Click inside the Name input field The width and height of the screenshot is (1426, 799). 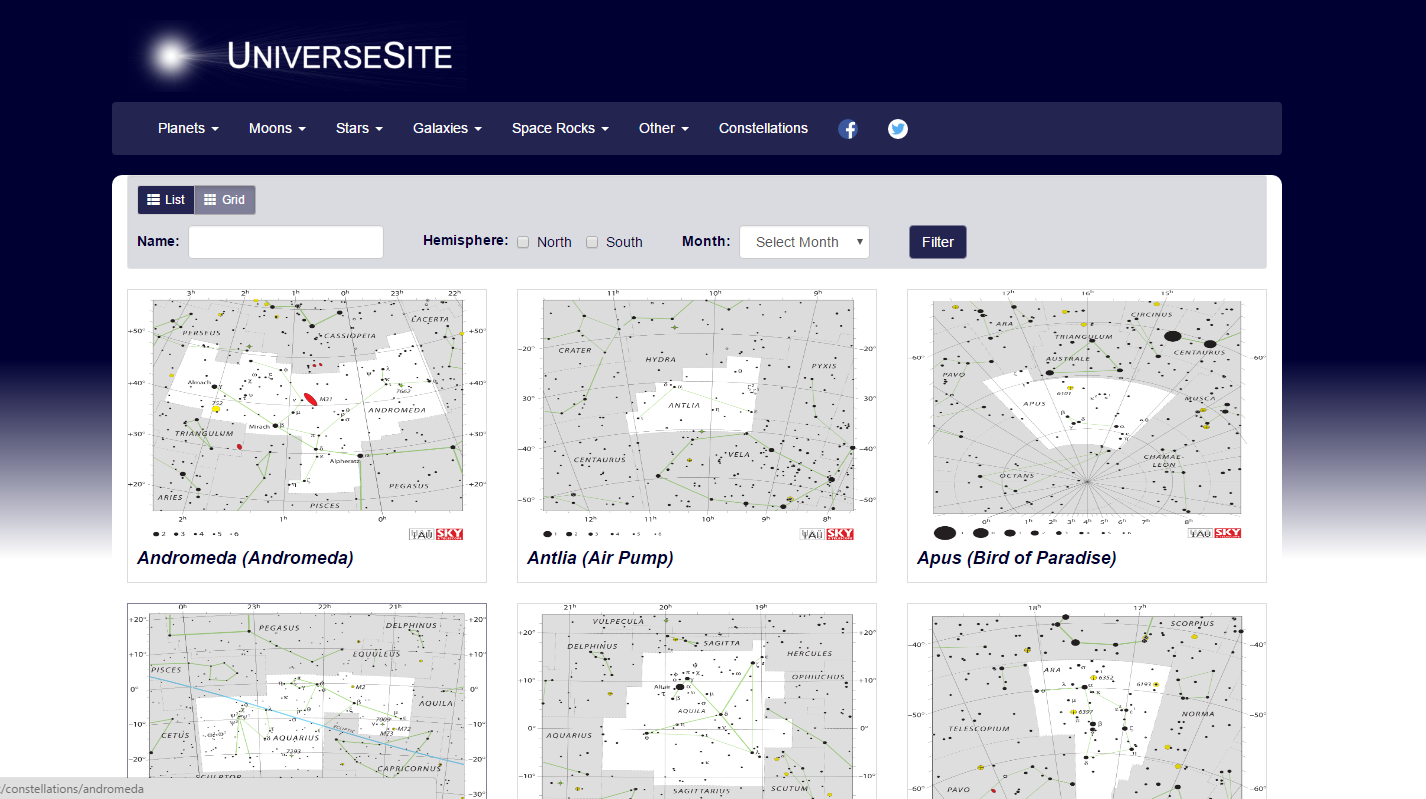(285, 241)
